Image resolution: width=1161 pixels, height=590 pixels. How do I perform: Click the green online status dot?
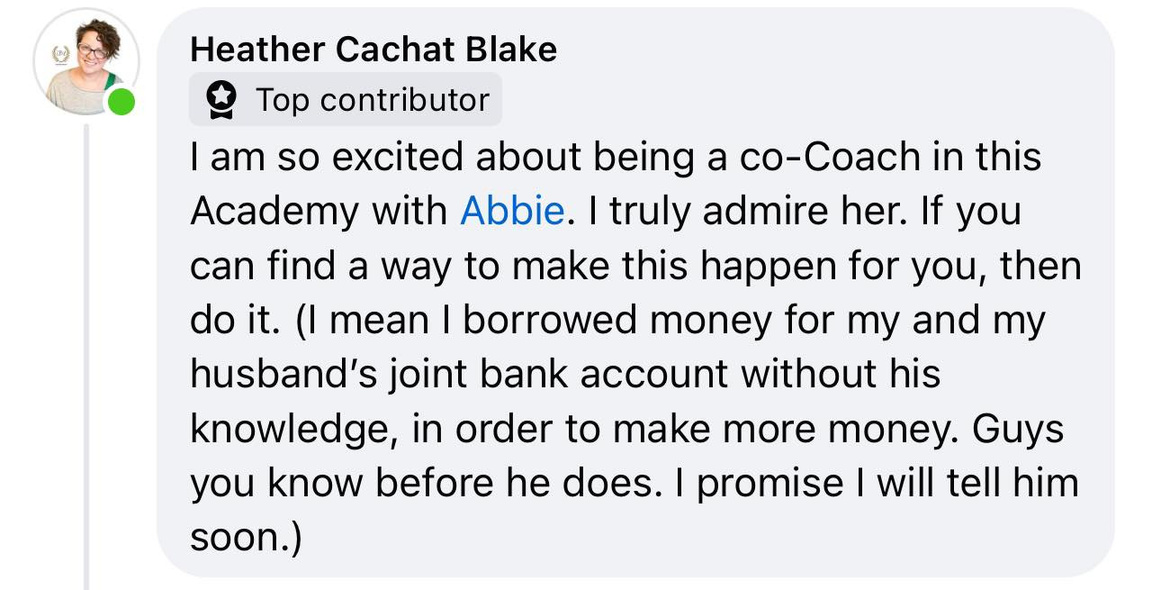(x=121, y=101)
